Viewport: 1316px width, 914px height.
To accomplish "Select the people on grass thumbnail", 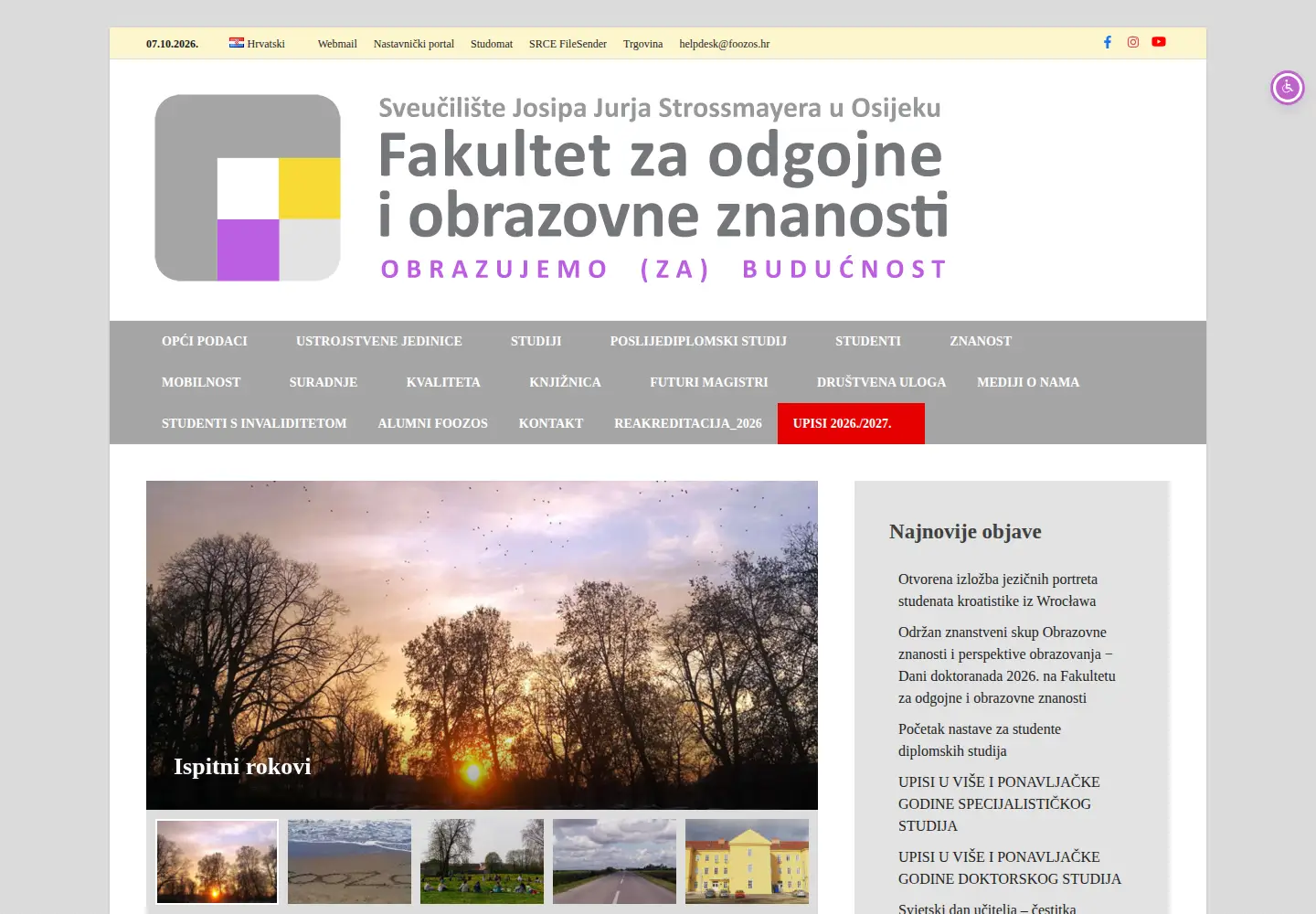I will coord(482,862).
